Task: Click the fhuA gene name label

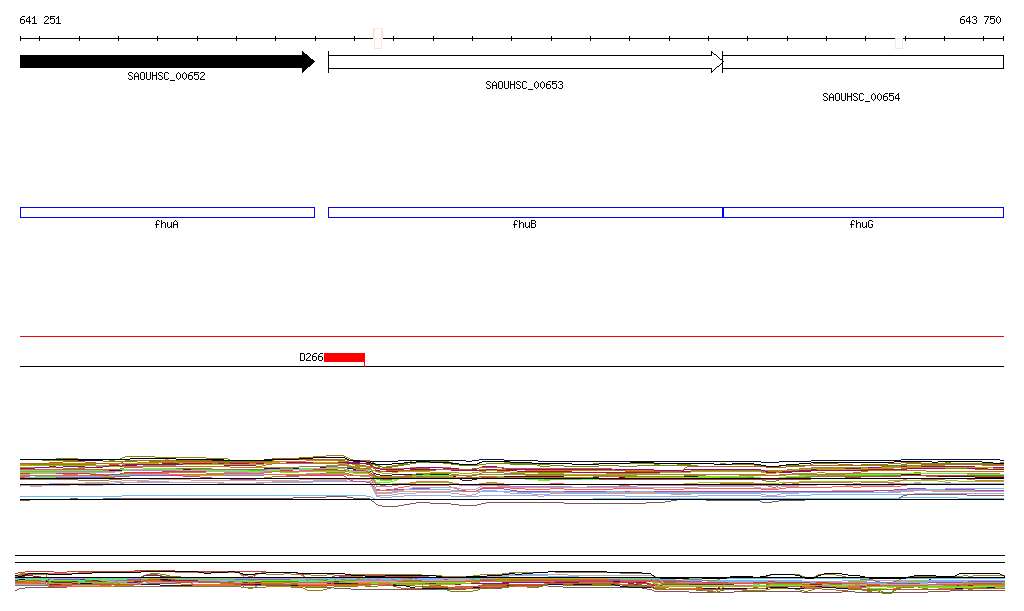Action: (x=167, y=225)
